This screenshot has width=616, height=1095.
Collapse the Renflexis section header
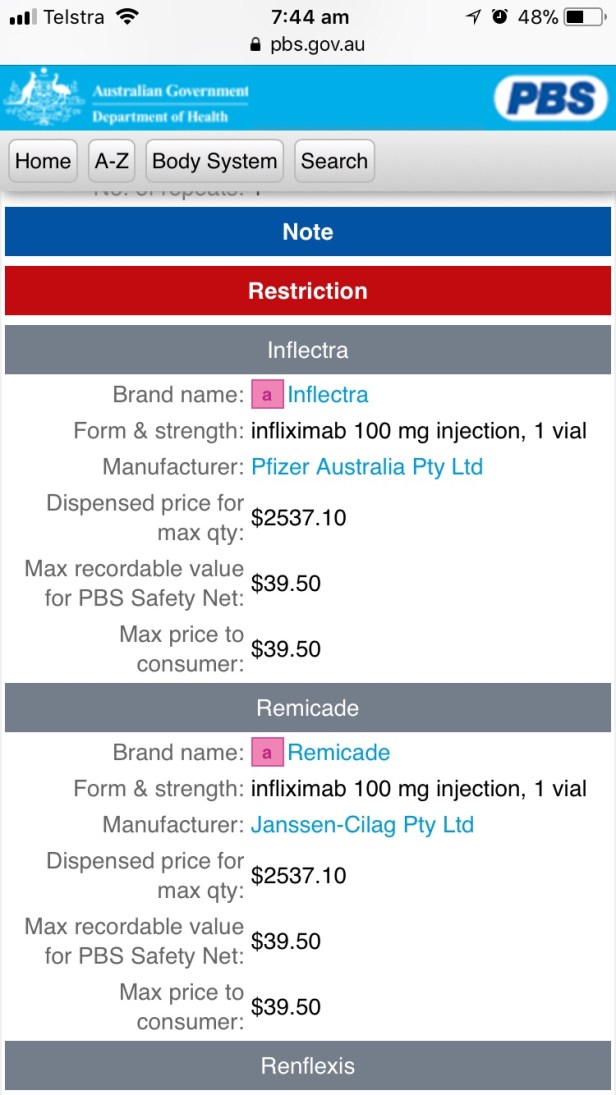click(x=308, y=1066)
